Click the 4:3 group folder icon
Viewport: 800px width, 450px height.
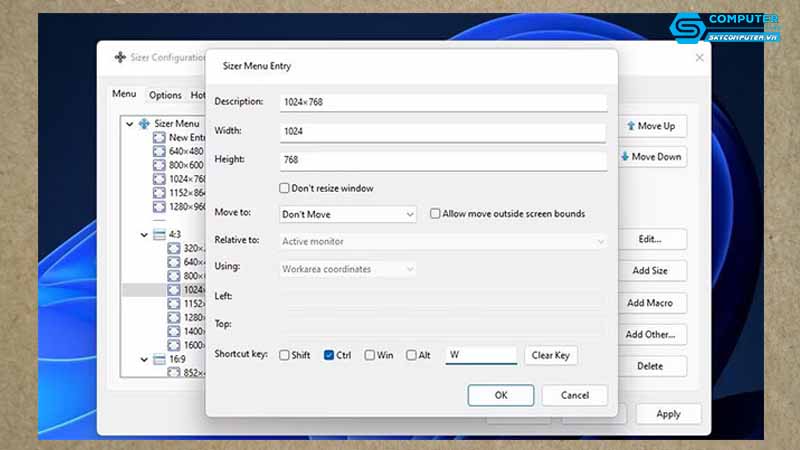point(160,235)
